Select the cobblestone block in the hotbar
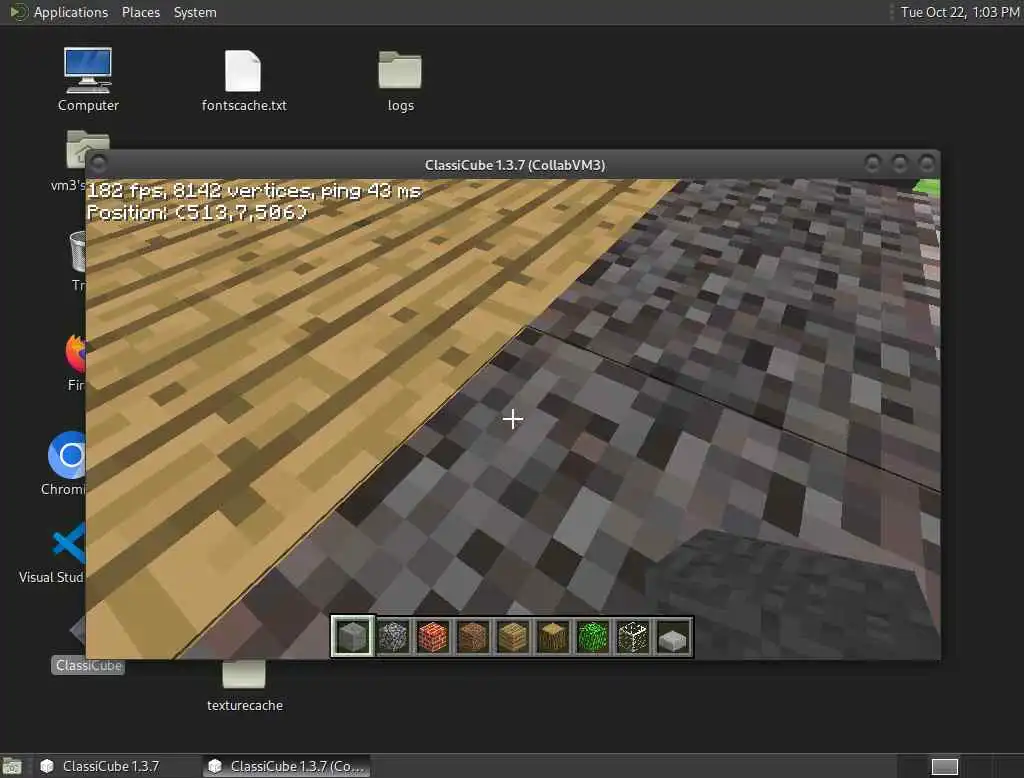This screenshot has width=1024, height=778. pos(393,636)
